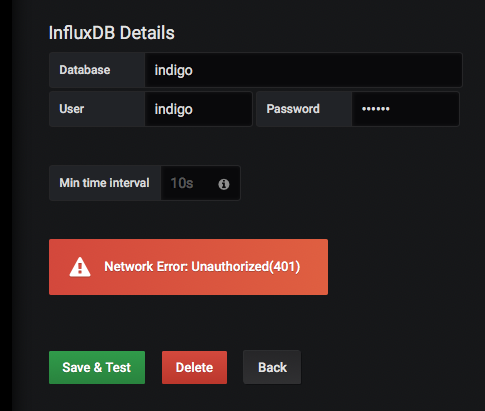Go back using the Back button

click(x=272, y=367)
